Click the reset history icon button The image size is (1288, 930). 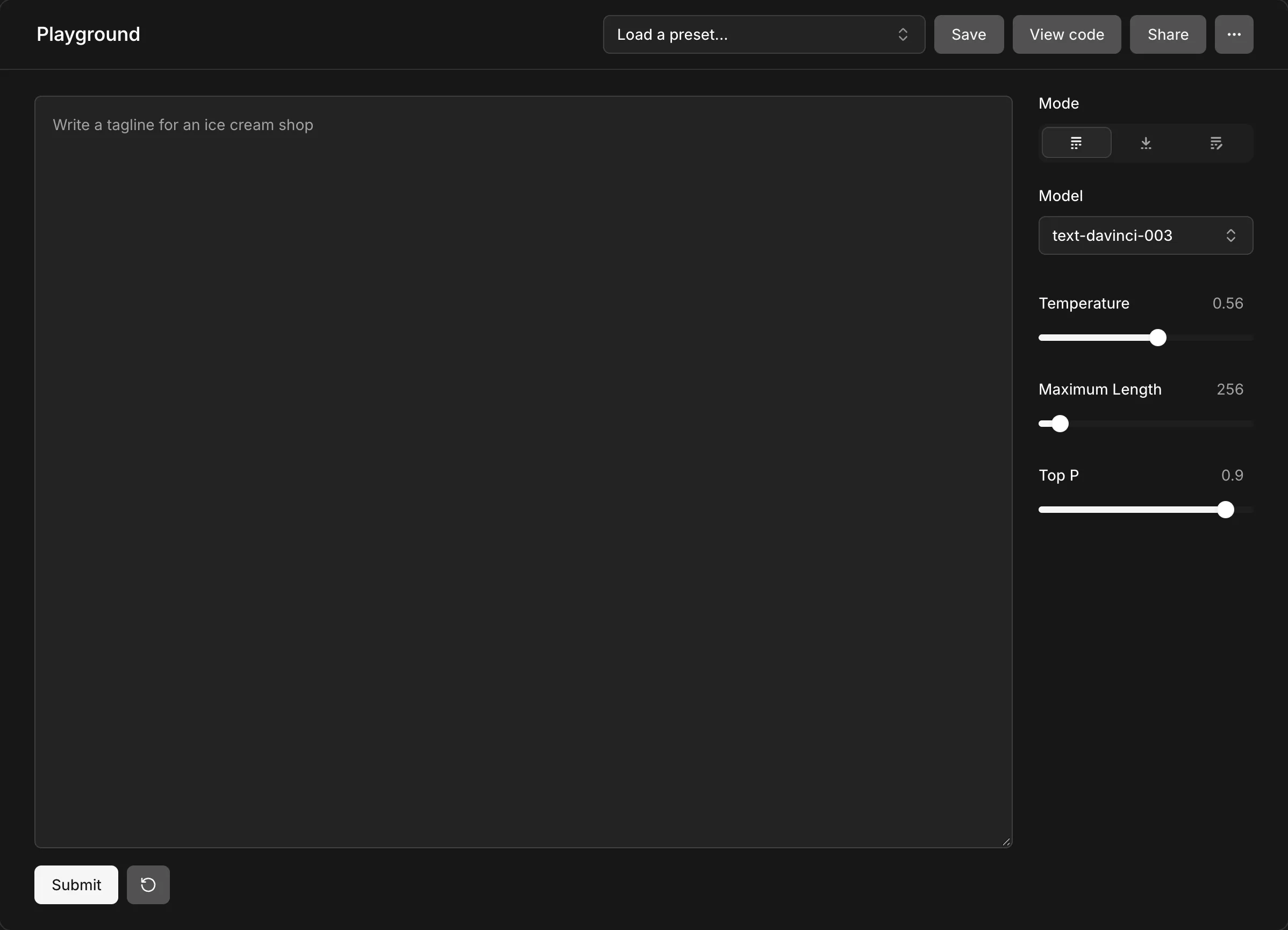pos(148,885)
